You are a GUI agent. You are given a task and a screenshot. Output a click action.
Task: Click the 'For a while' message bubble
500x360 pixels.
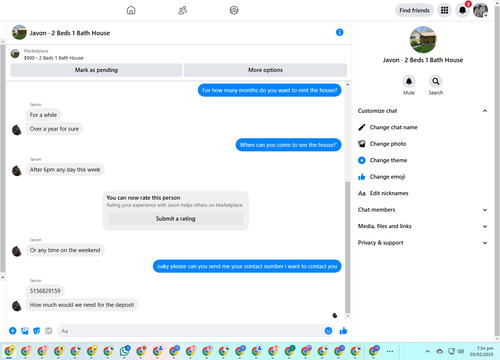pyautogui.click(x=43, y=115)
